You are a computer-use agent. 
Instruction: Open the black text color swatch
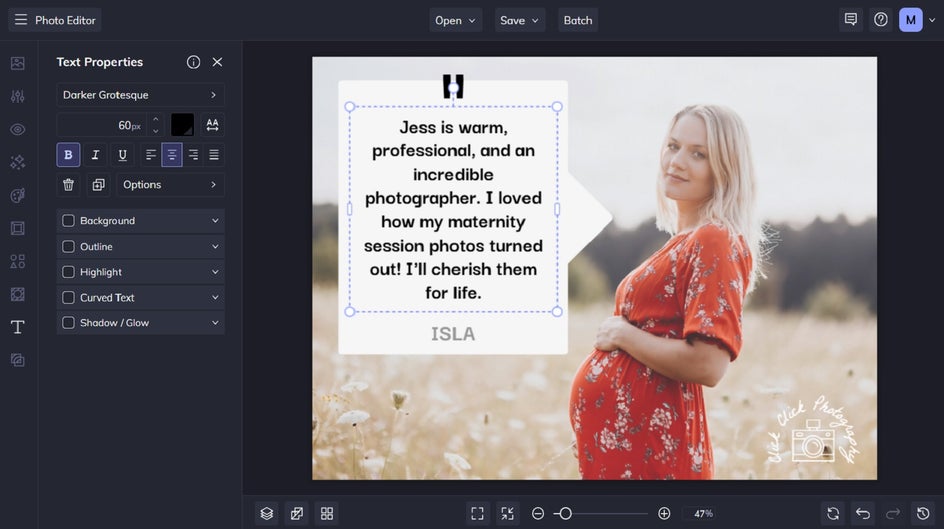[x=182, y=125]
